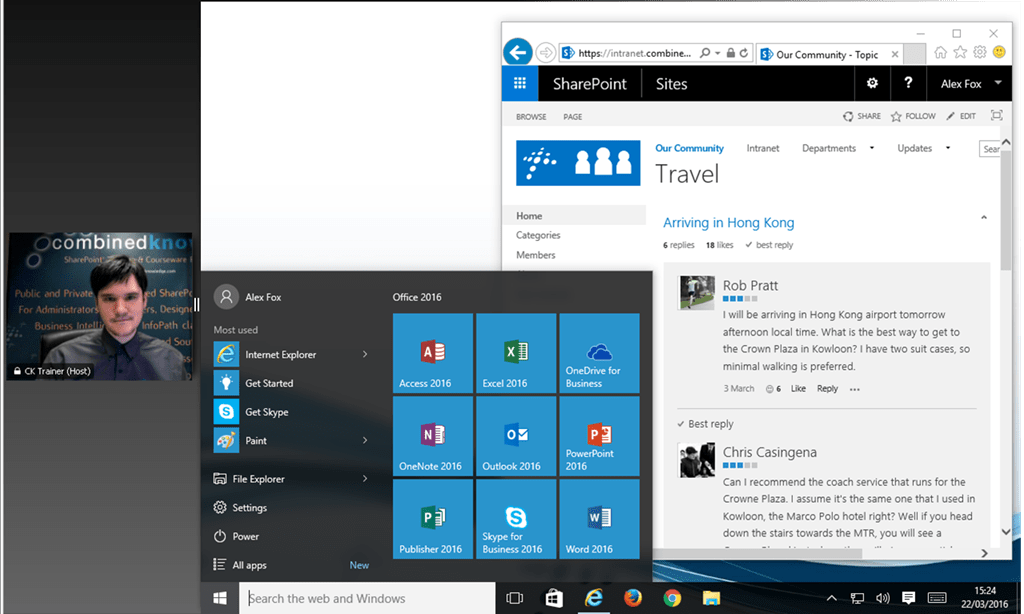Open Categories in left navigation
The width and height of the screenshot is (1024, 614).
(538, 235)
